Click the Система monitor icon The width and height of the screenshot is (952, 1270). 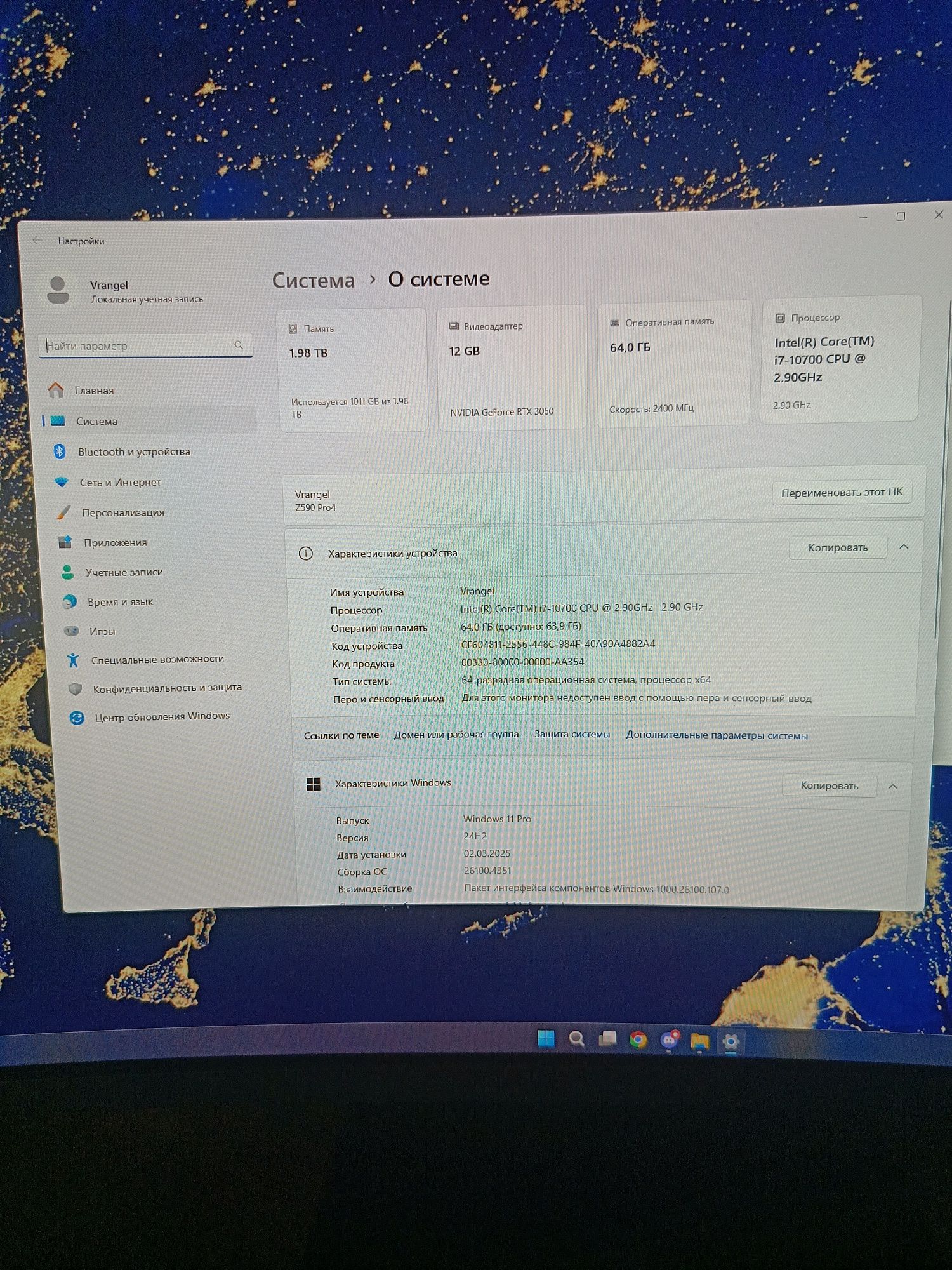click(58, 420)
